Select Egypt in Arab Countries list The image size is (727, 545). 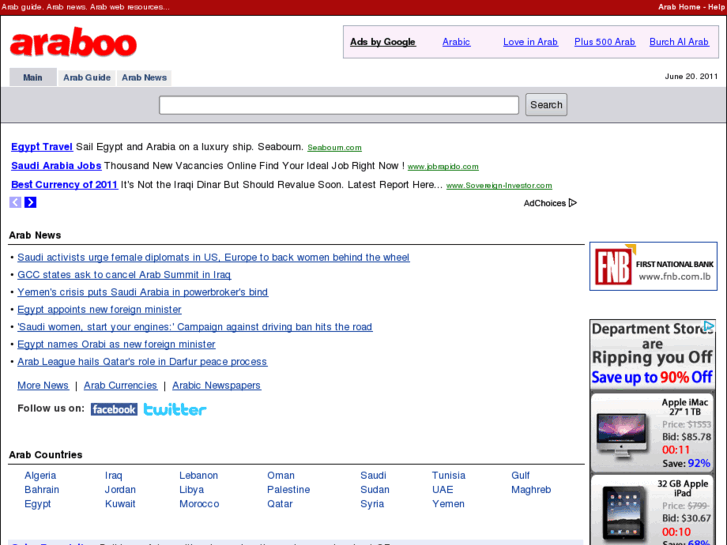coord(38,504)
